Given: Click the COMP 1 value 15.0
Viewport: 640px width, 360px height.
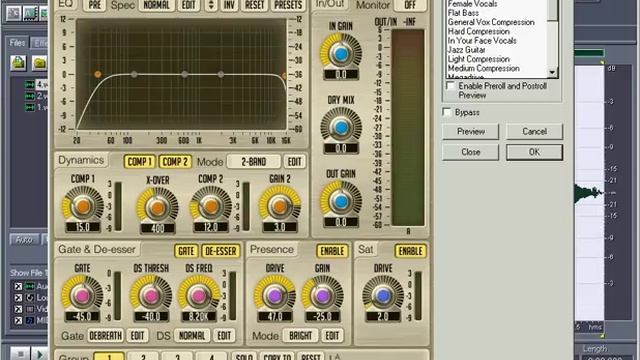Looking at the screenshot, I should coord(82,227).
